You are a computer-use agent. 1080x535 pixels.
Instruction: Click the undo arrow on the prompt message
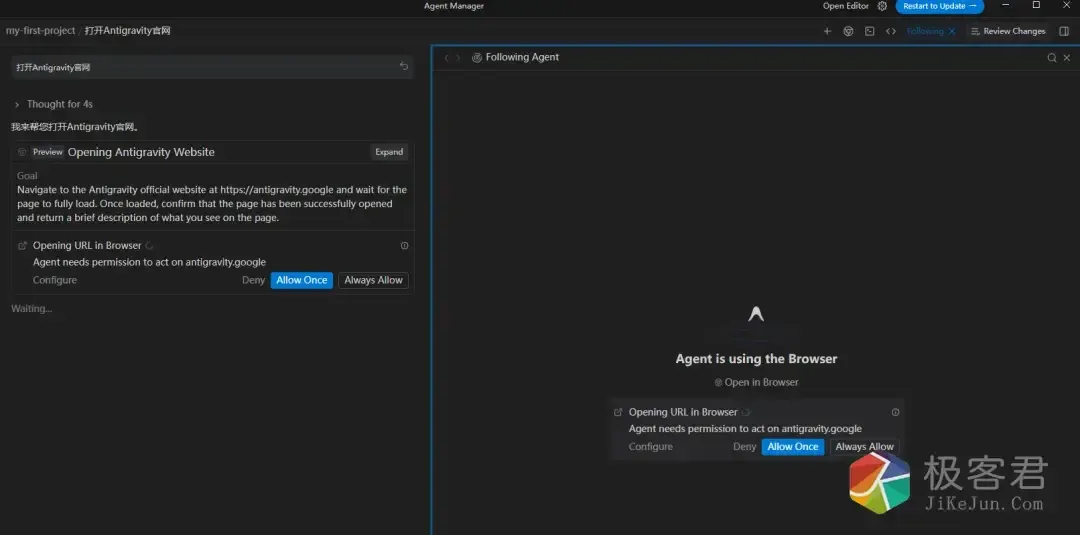click(404, 67)
